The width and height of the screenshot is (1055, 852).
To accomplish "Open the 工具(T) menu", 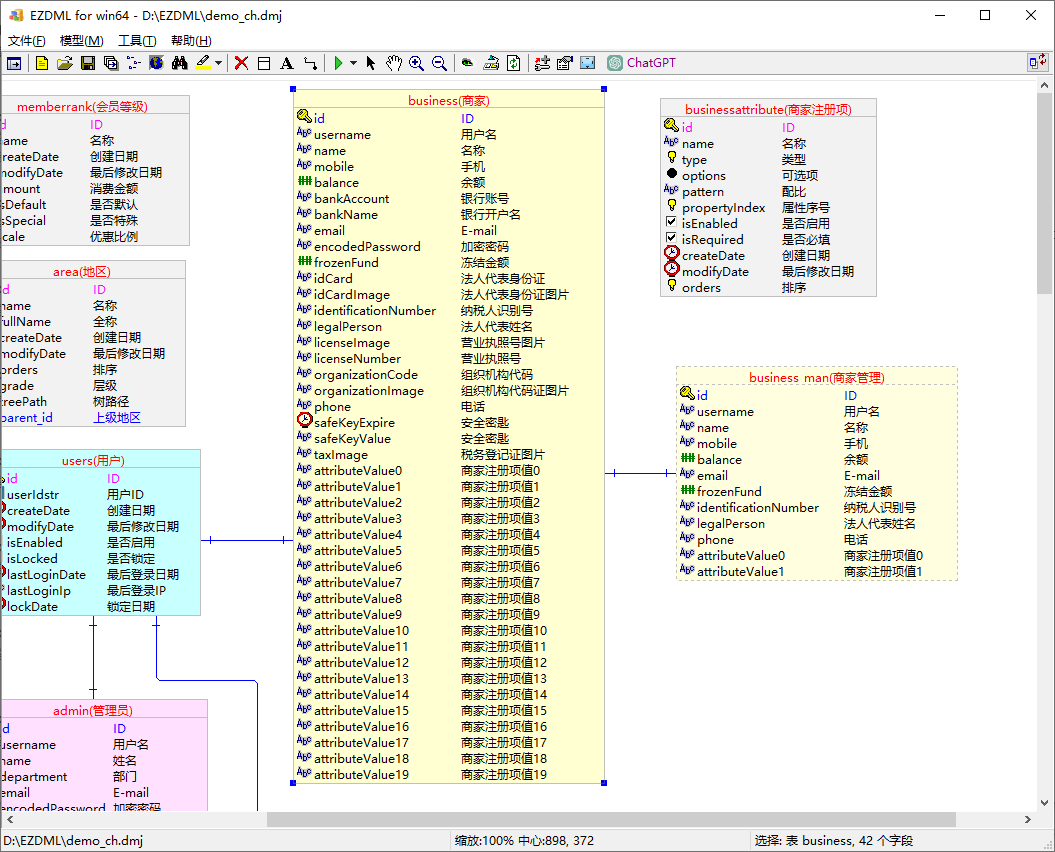I will point(137,41).
